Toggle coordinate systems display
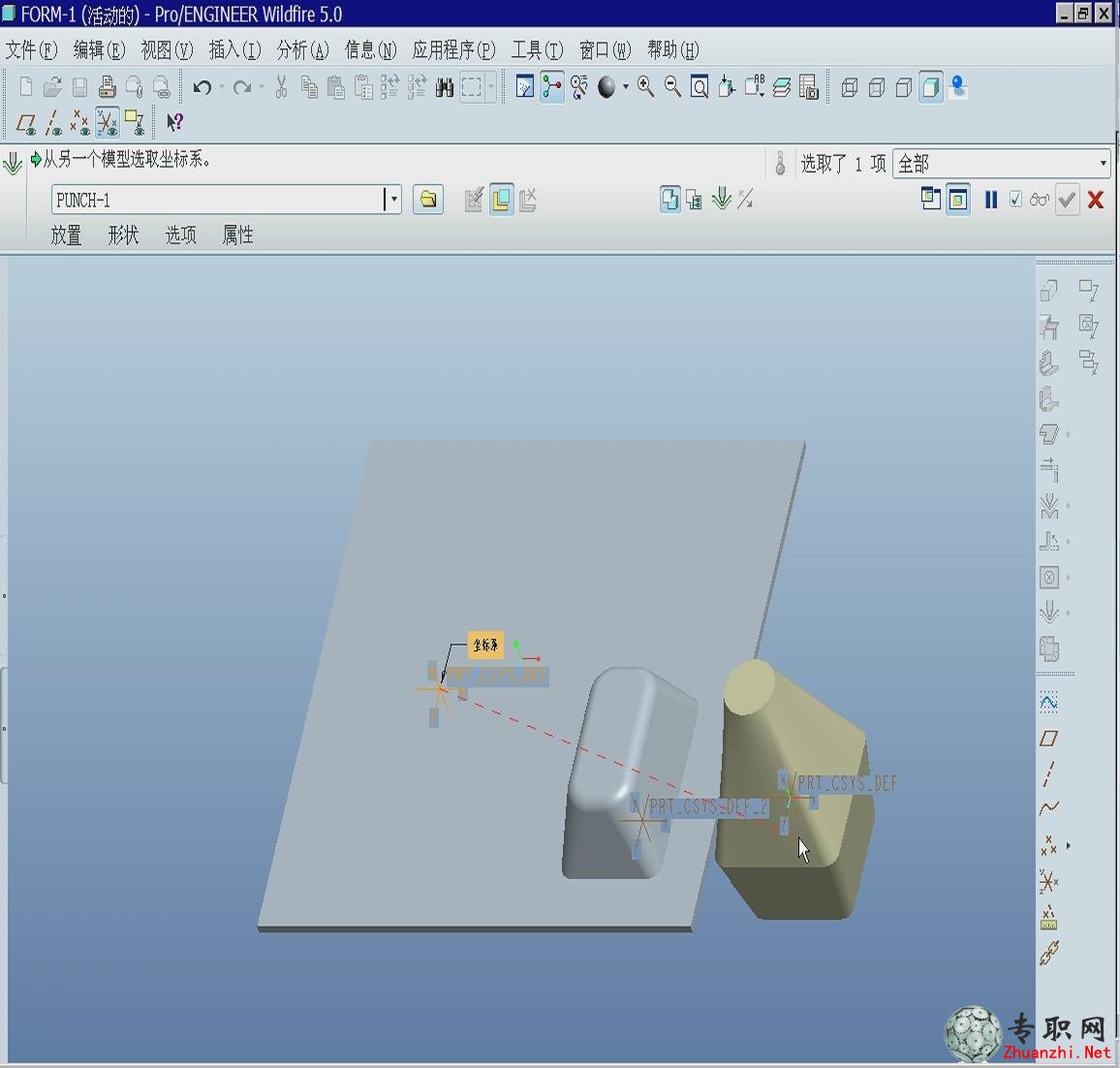This screenshot has width=1120, height=1068. pyautogui.click(x=108, y=123)
